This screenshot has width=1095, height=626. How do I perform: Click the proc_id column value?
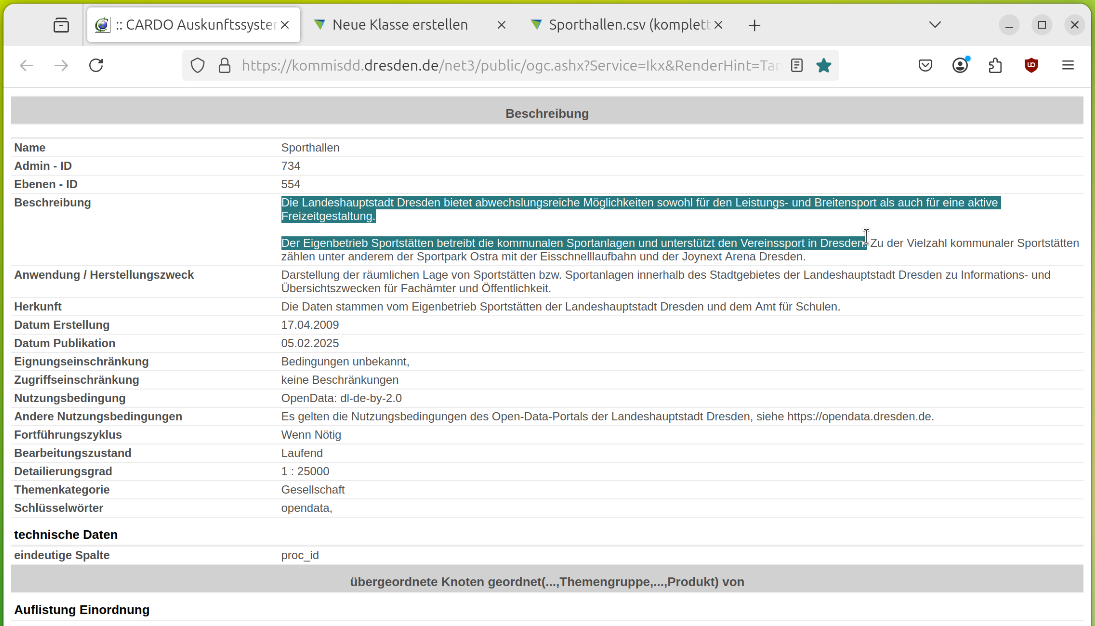300,555
